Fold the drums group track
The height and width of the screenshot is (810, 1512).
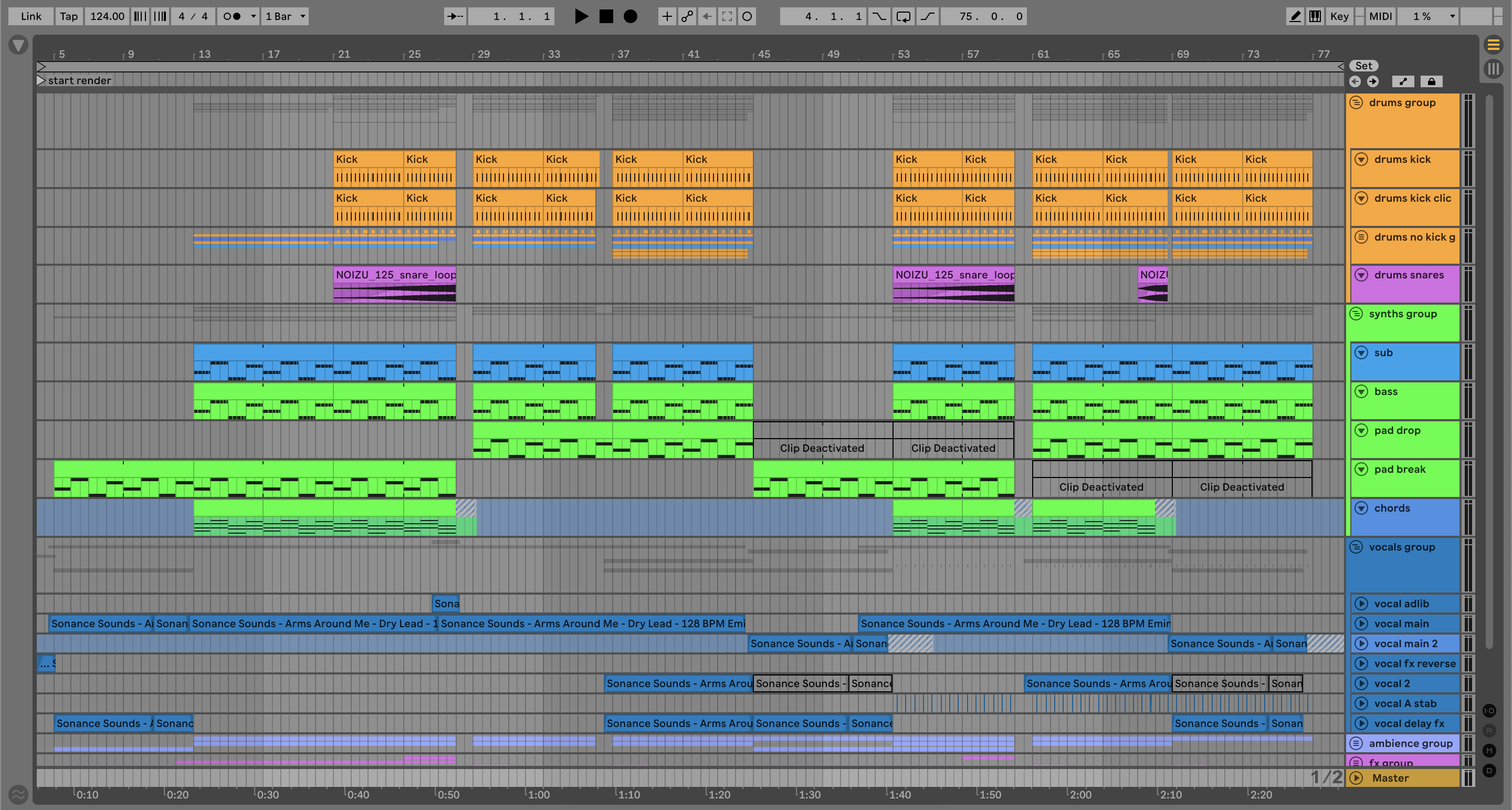(x=1356, y=103)
